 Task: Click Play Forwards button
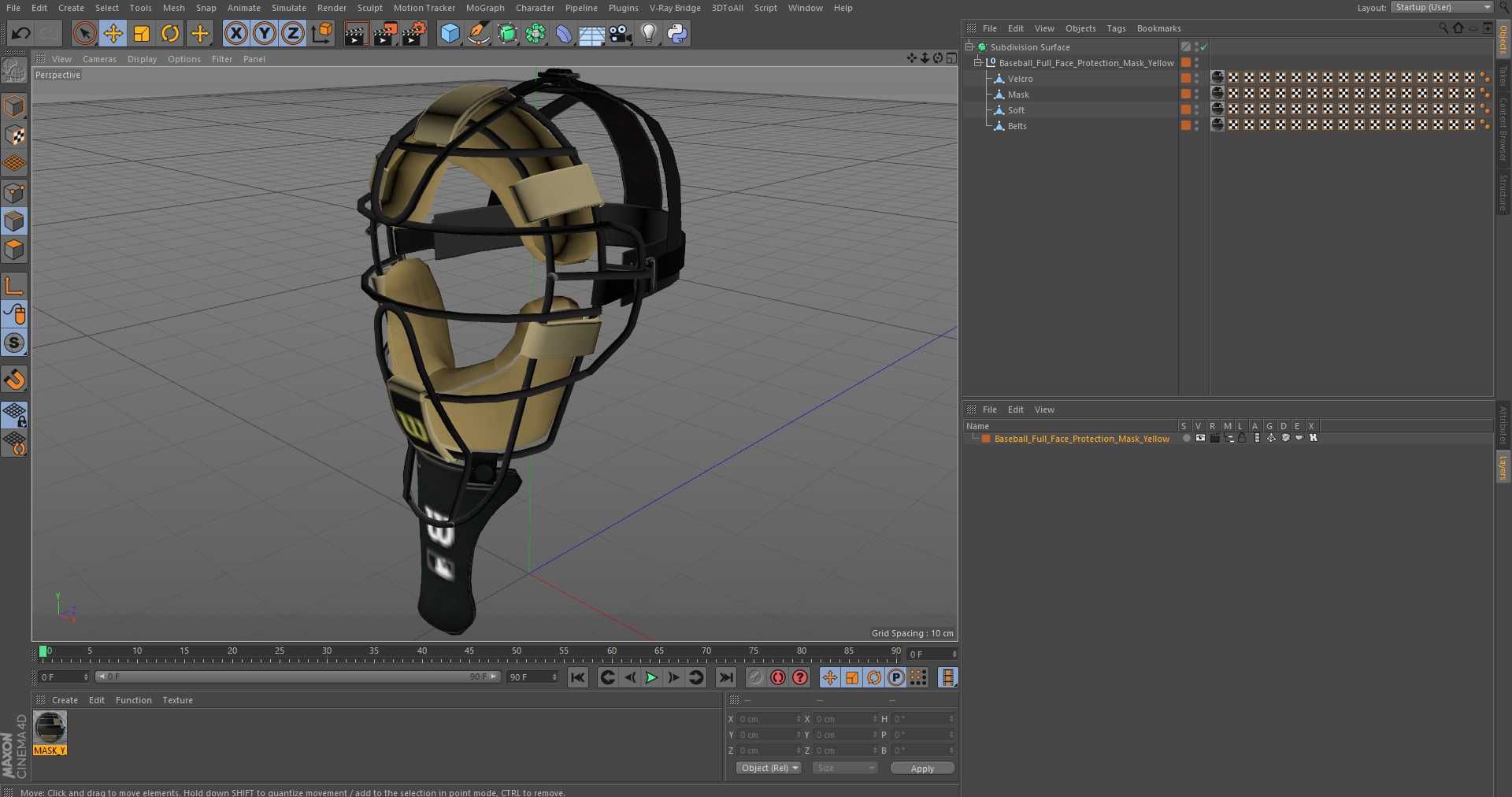tap(651, 677)
